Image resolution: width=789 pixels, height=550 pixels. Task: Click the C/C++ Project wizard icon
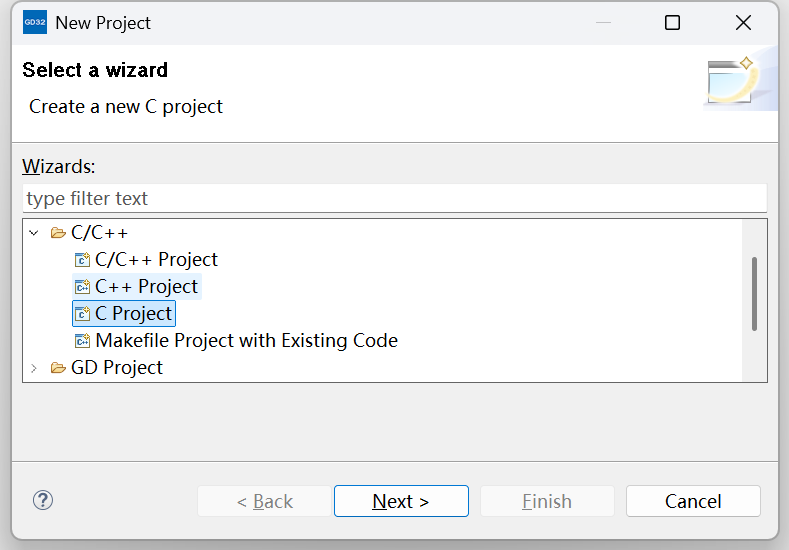(82, 260)
